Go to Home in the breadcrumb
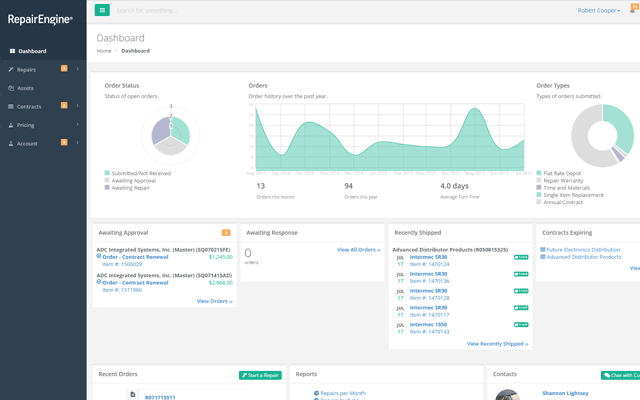 pos(104,51)
